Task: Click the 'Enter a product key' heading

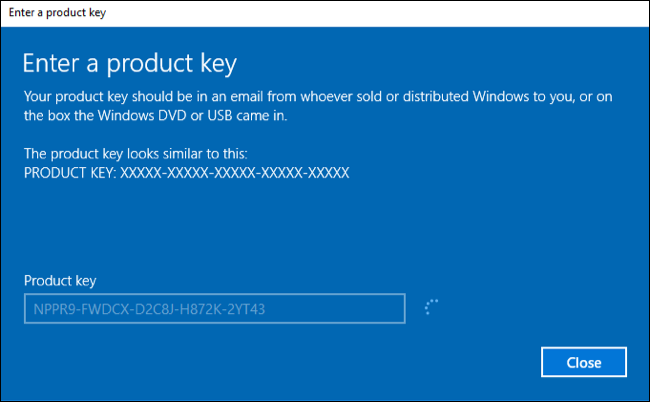Action: (x=130, y=64)
